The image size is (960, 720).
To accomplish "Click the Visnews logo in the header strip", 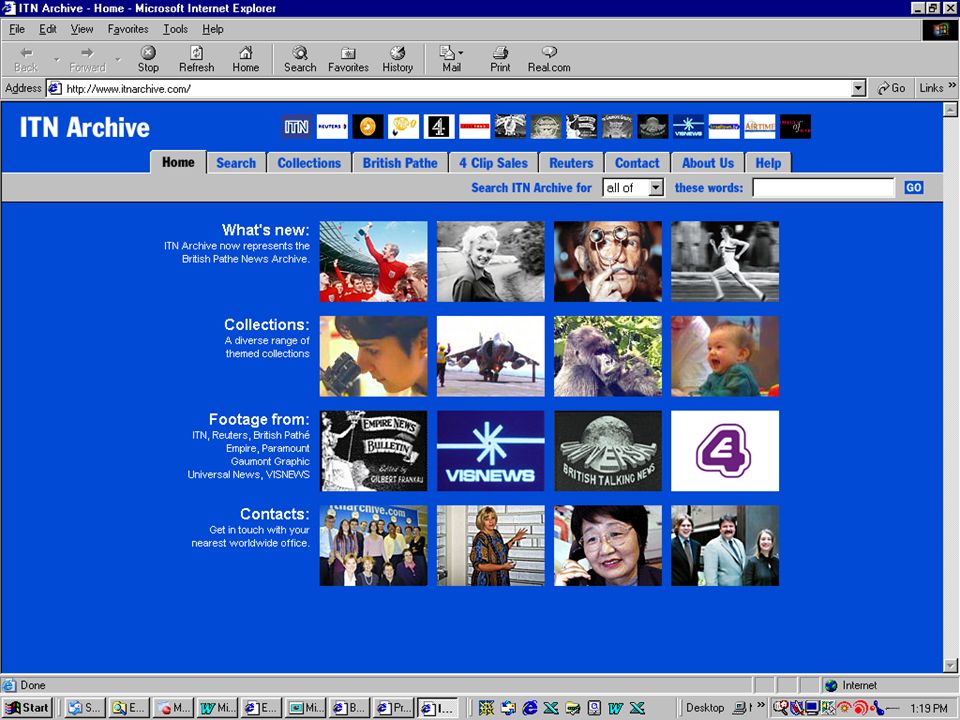I will pos(688,127).
